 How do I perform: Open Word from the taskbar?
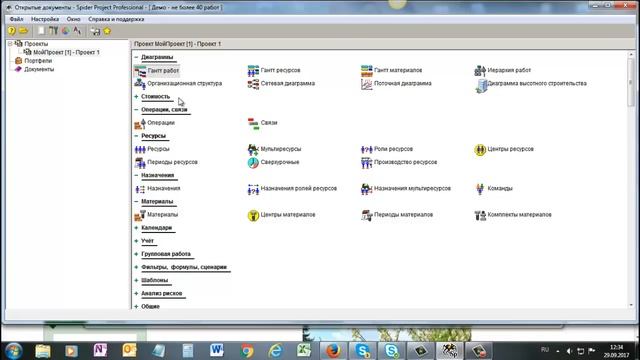[217, 351]
